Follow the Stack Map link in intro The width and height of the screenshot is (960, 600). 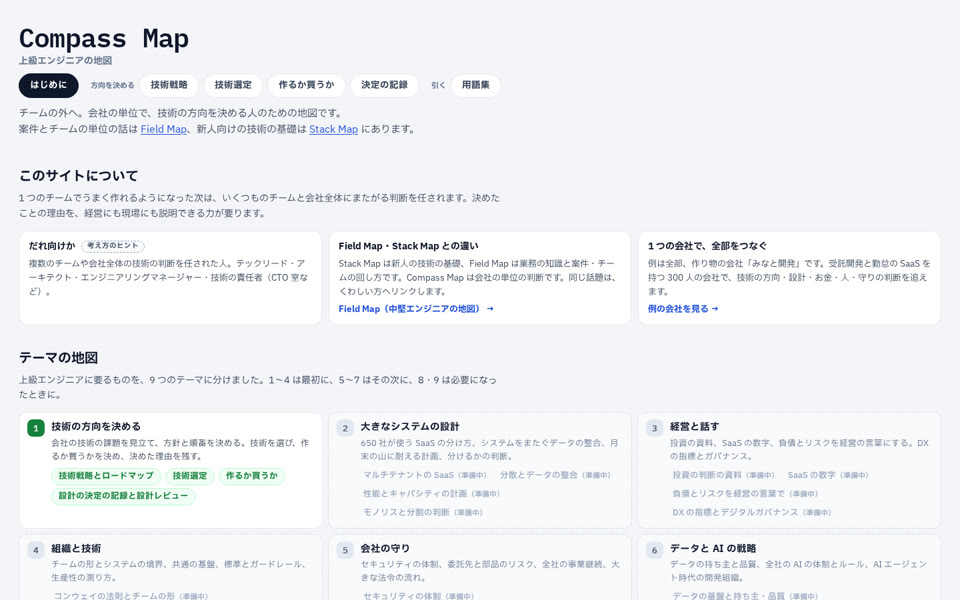[333, 129]
